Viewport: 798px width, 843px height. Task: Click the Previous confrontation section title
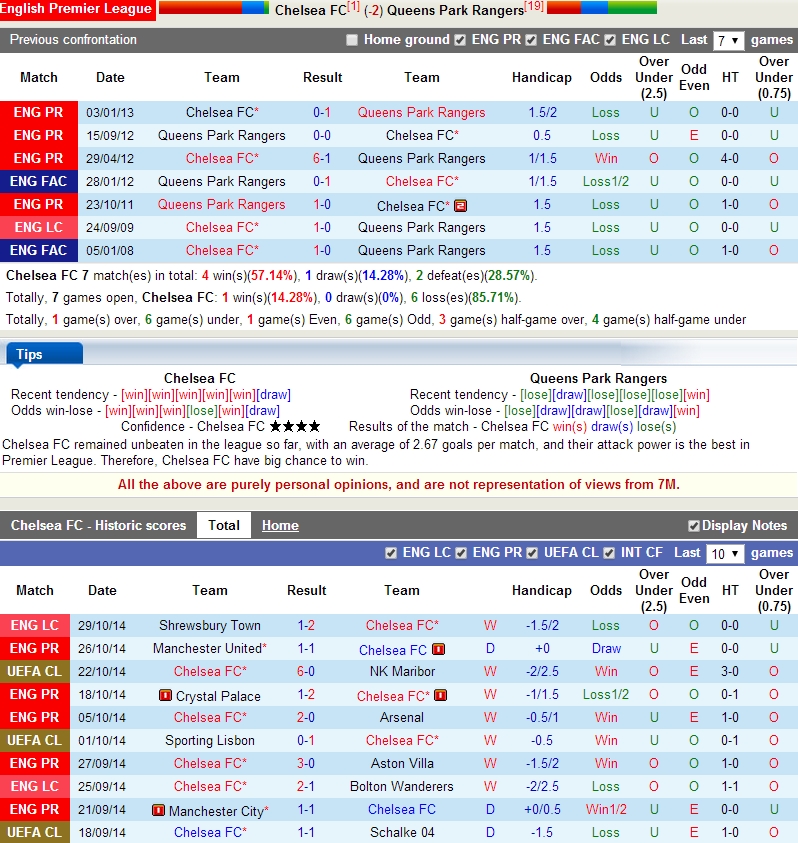pos(73,40)
